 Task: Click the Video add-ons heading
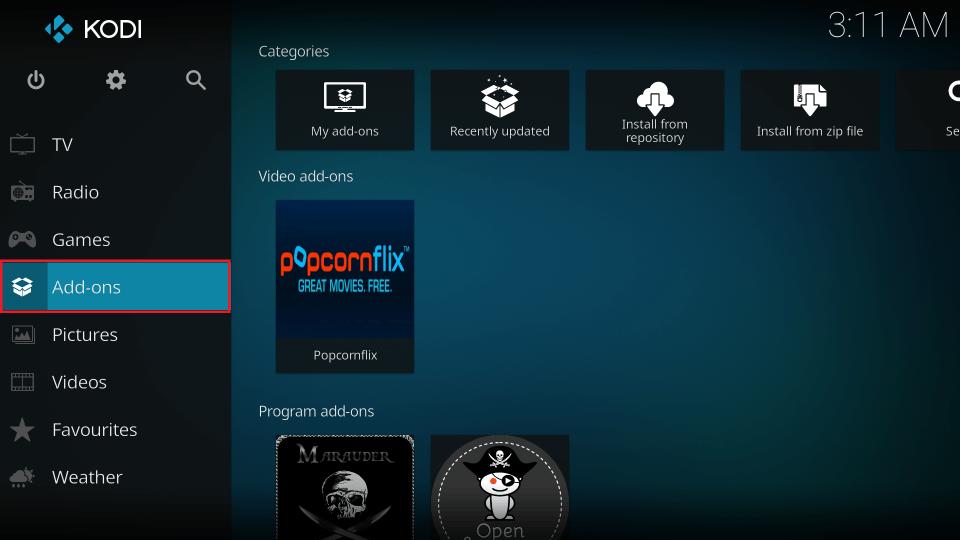tap(306, 176)
